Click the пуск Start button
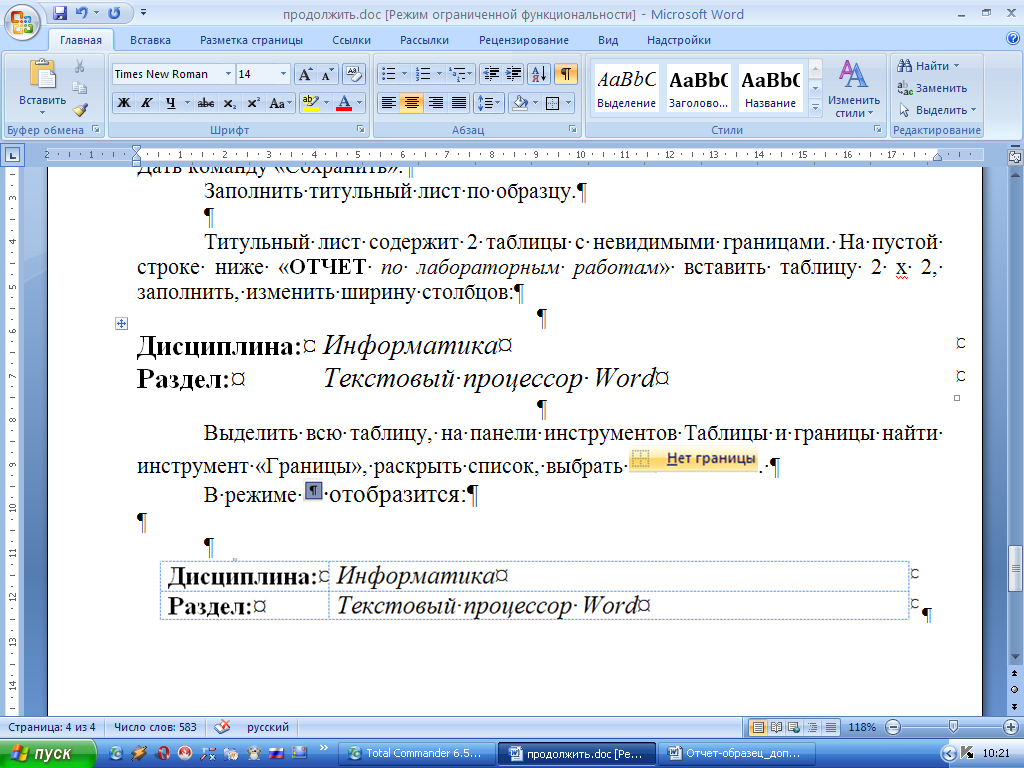 coord(47,753)
